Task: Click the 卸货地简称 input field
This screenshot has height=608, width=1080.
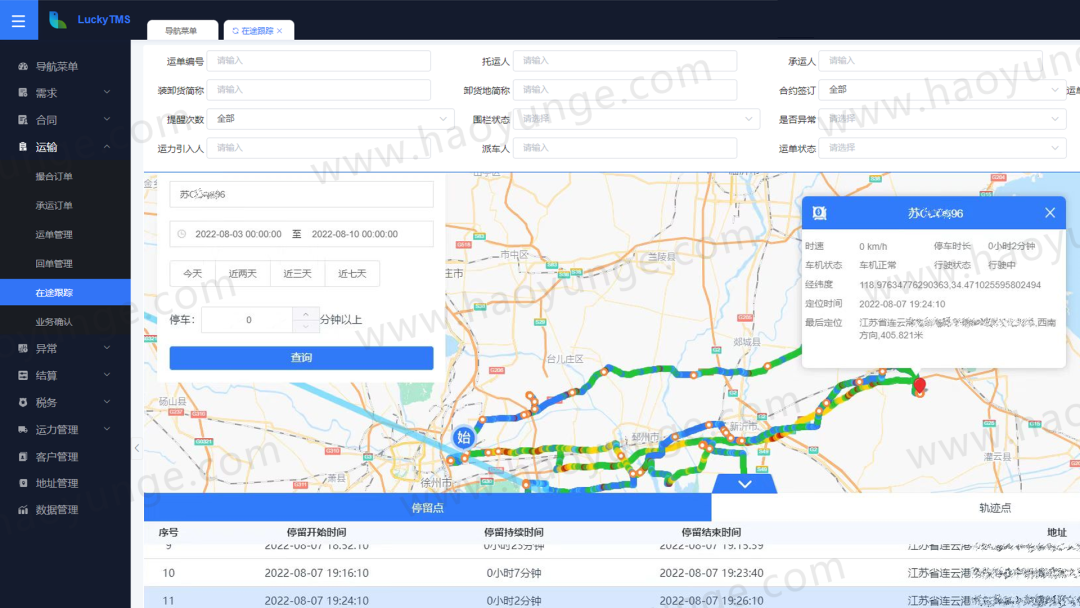Action: [625, 90]
